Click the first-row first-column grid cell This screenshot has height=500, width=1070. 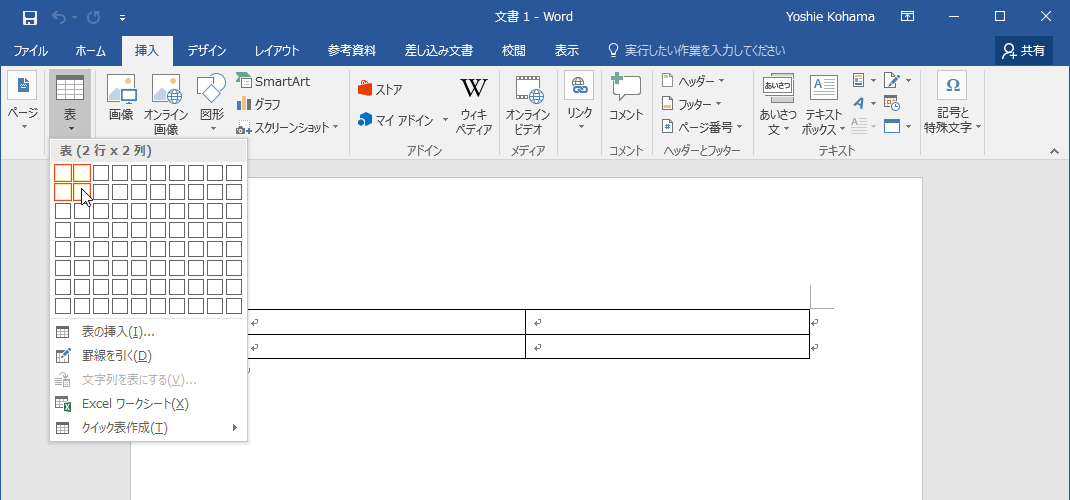click(x=63, y=173)
